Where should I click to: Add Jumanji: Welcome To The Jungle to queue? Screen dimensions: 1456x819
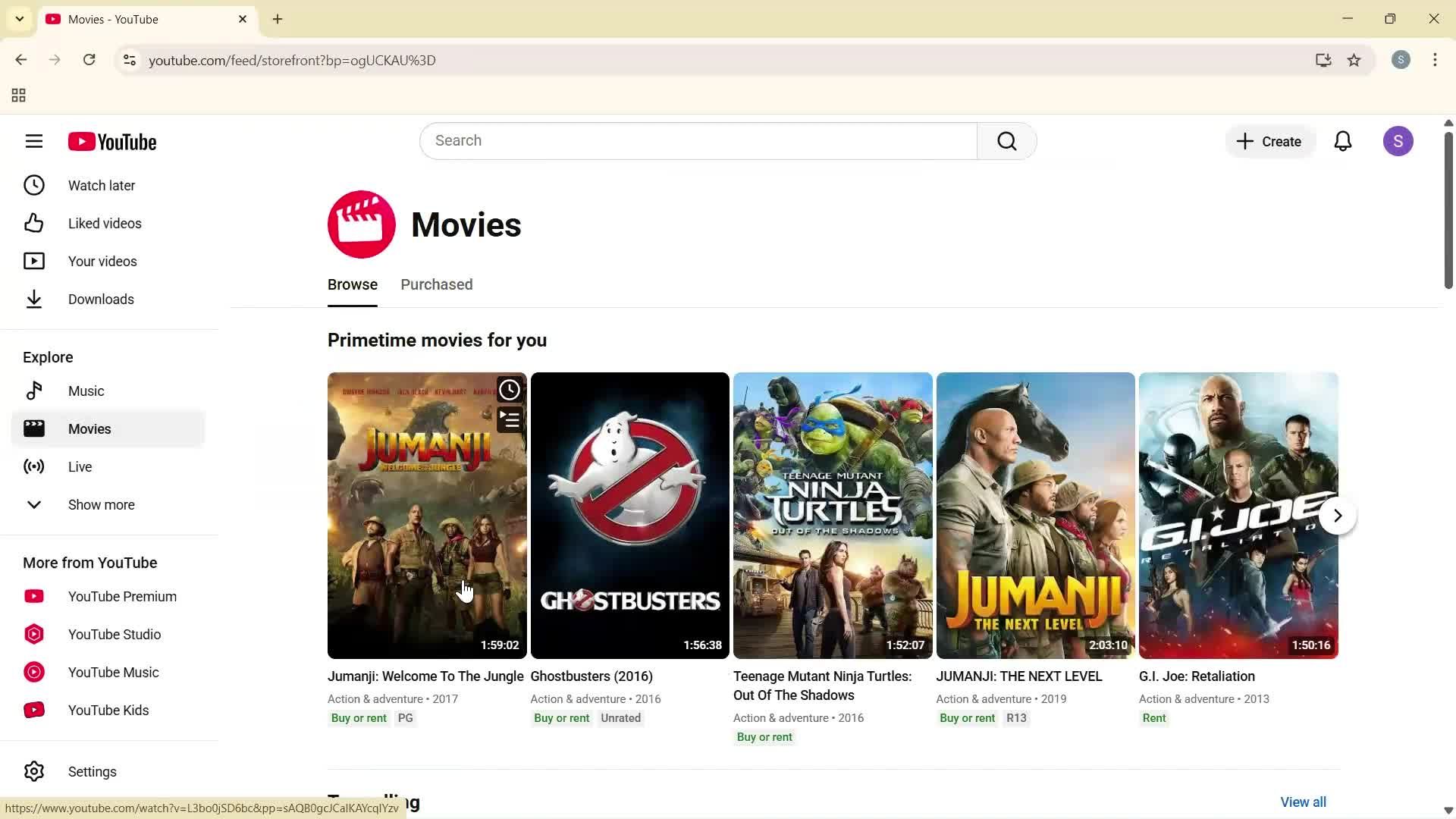(x=509, y=419)
